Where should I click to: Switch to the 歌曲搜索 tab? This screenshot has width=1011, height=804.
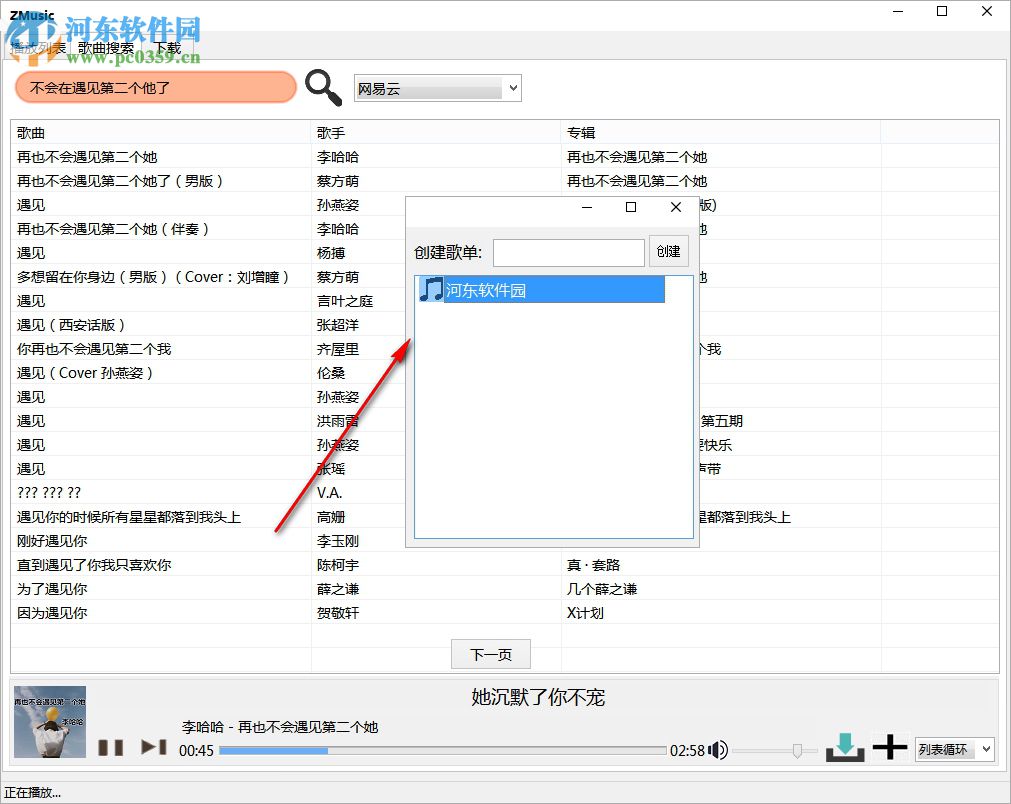[104, 46]
